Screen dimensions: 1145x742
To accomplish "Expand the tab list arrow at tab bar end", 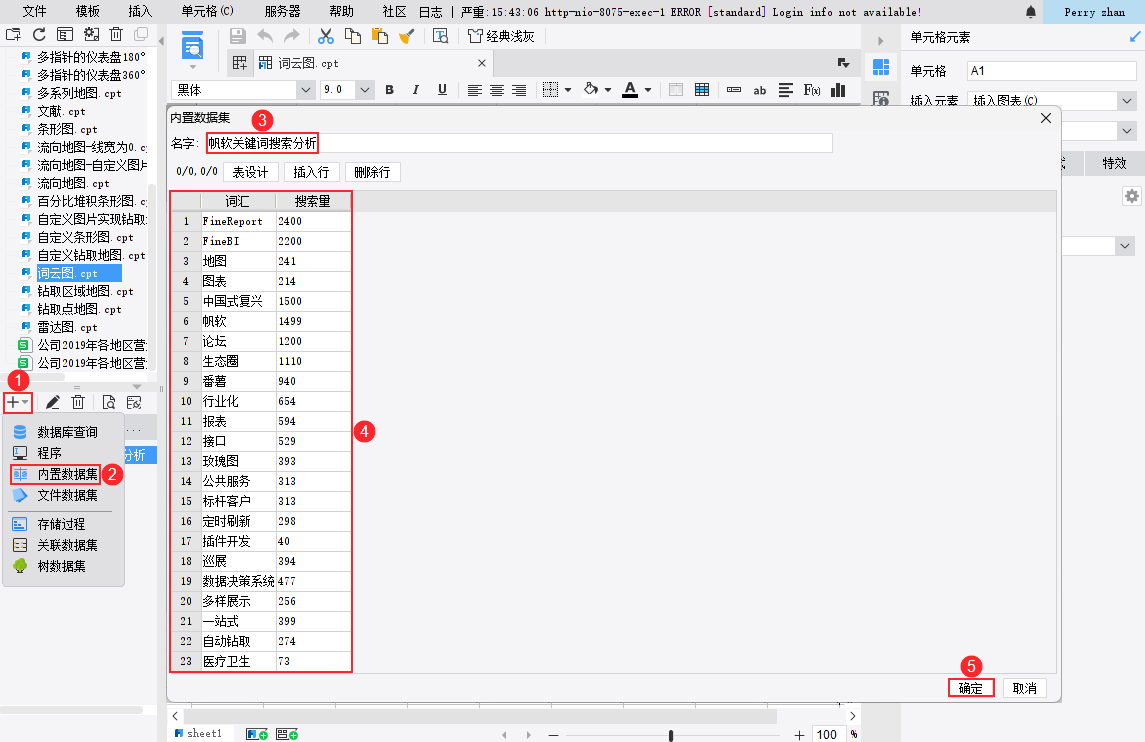I will 843,64.
